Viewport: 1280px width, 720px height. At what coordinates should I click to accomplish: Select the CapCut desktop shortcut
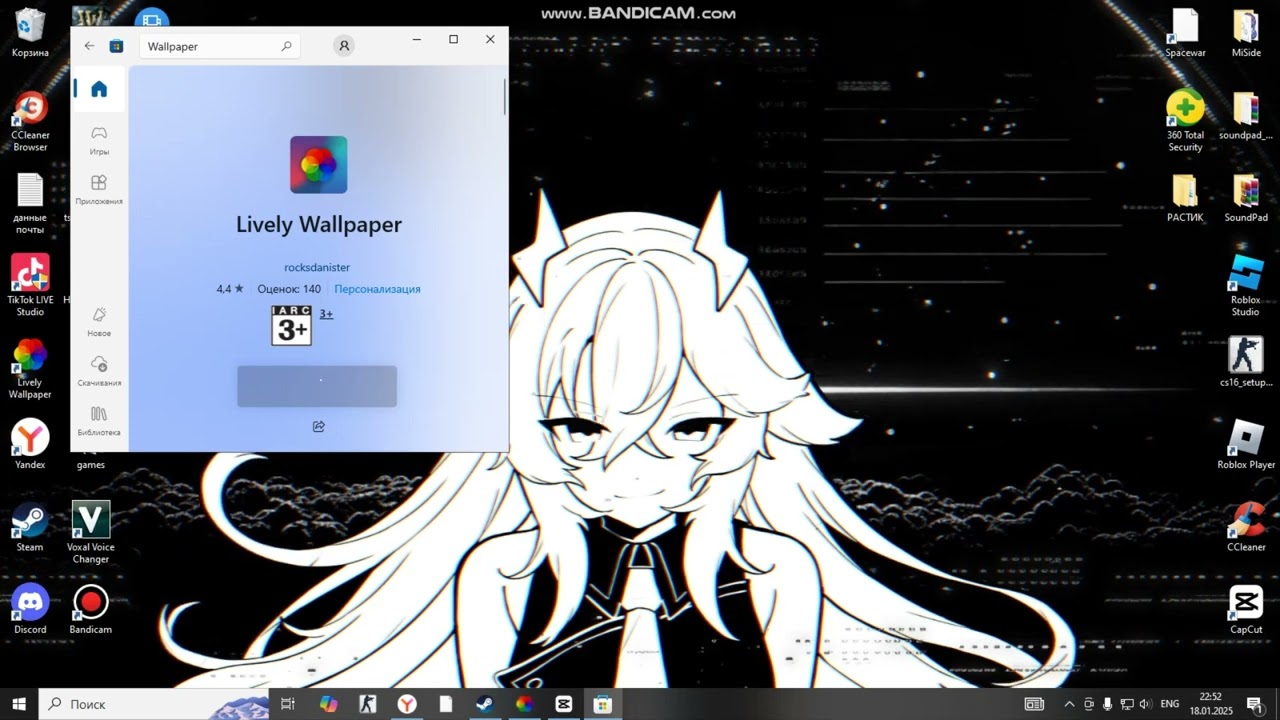(1246, 610)
